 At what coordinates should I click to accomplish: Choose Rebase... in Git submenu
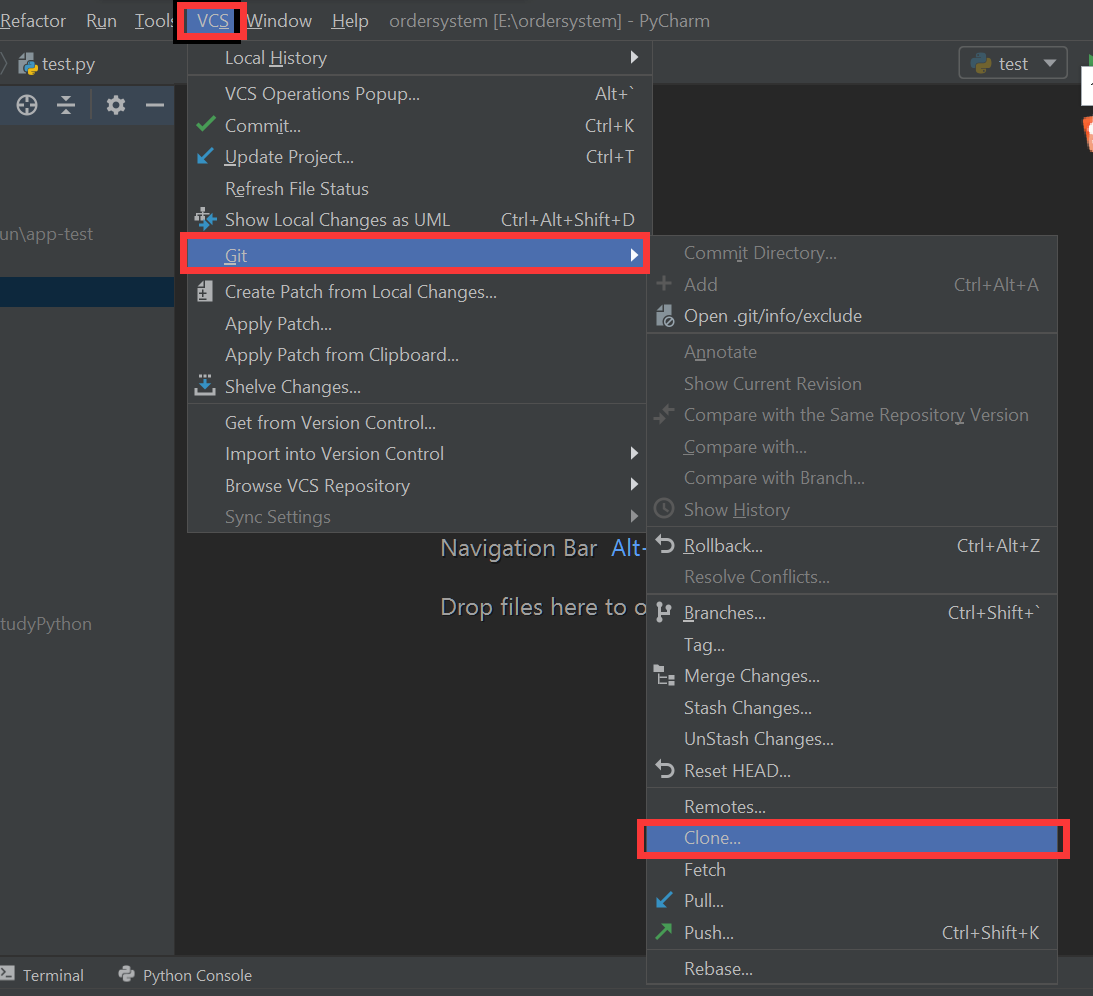click(x=852, y=969)
